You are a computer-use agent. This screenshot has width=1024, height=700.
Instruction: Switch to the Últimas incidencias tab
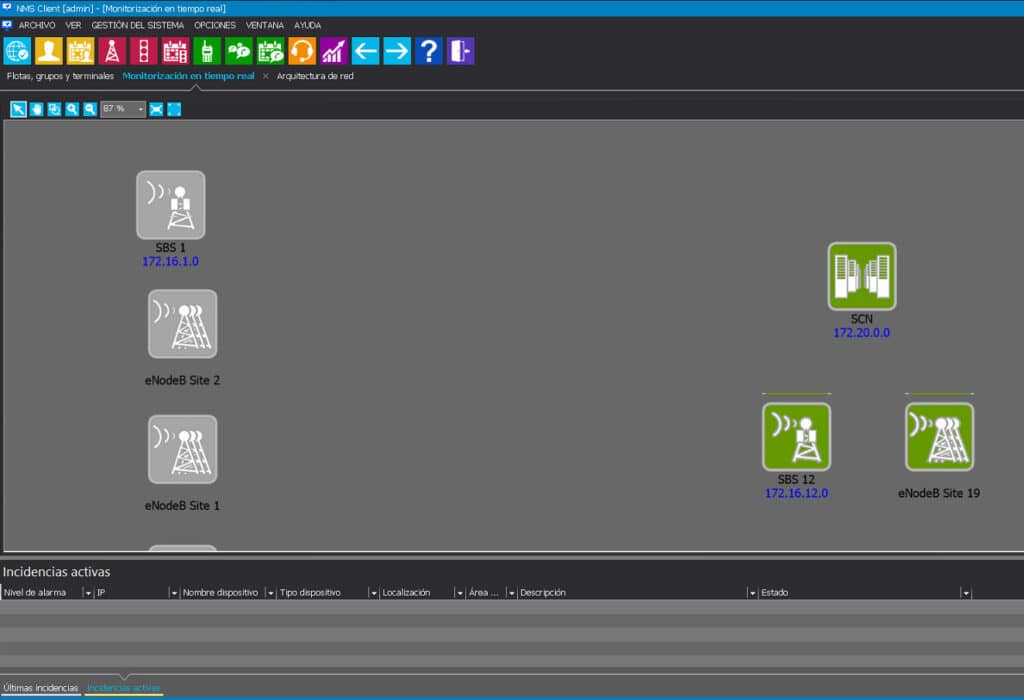pos(40,688)
